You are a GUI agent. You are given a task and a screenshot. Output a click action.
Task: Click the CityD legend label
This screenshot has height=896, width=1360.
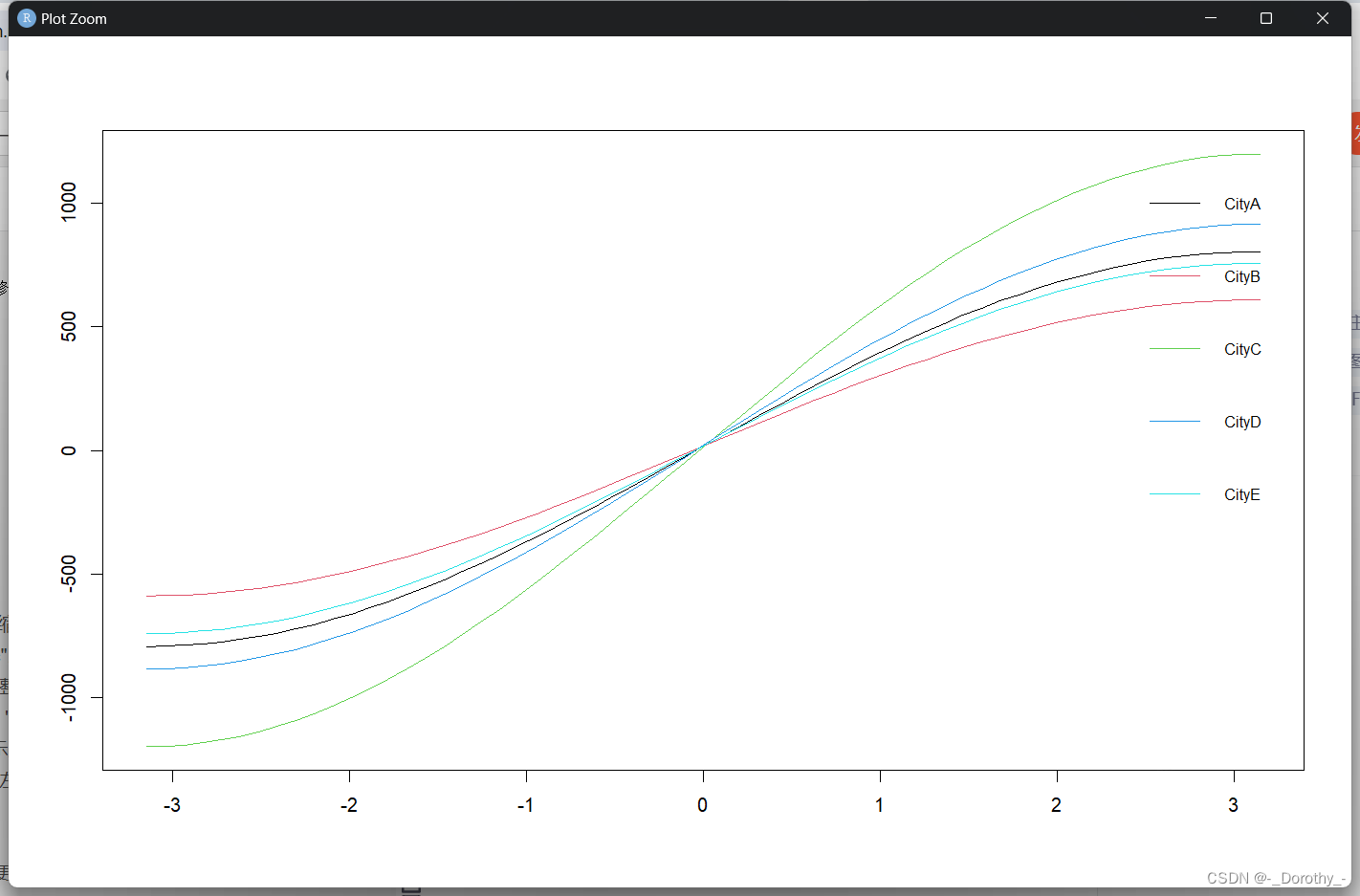[x=1242, y=422]
